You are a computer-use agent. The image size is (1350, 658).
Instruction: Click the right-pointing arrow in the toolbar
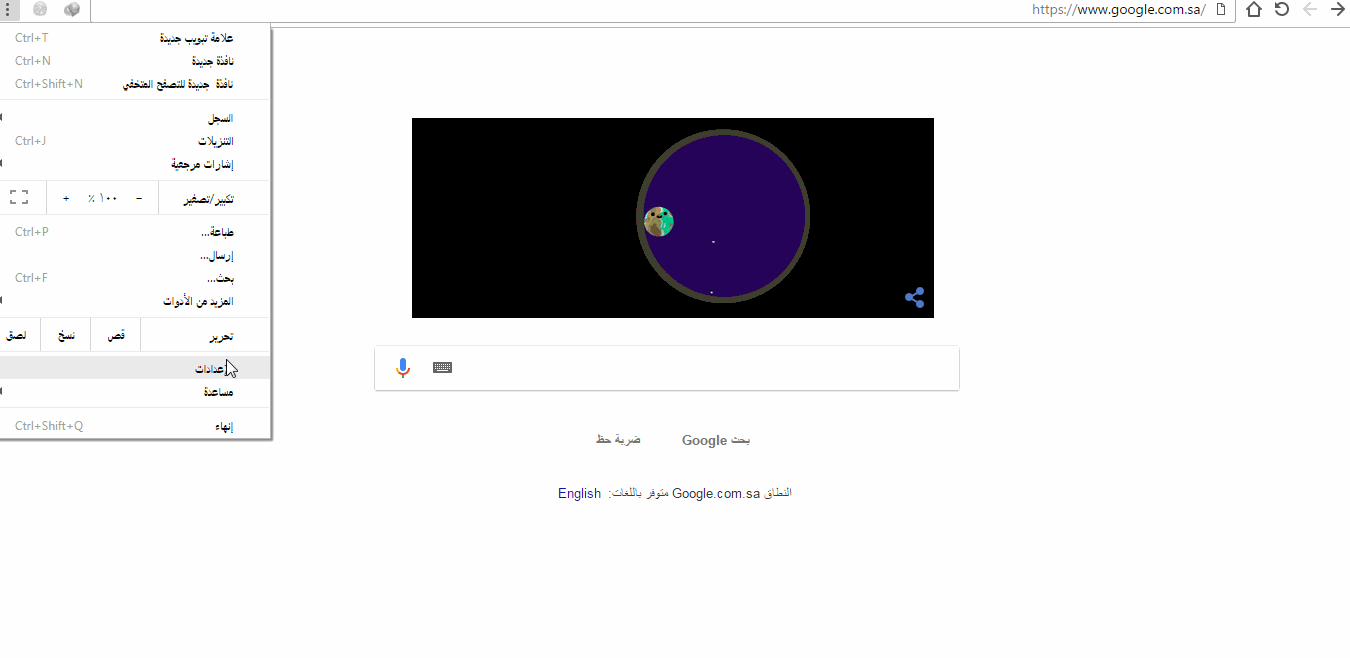pos(1338,10)
